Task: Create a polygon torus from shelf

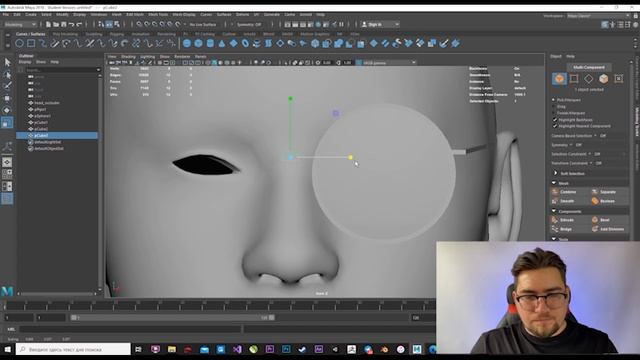Action: point(245,43)
